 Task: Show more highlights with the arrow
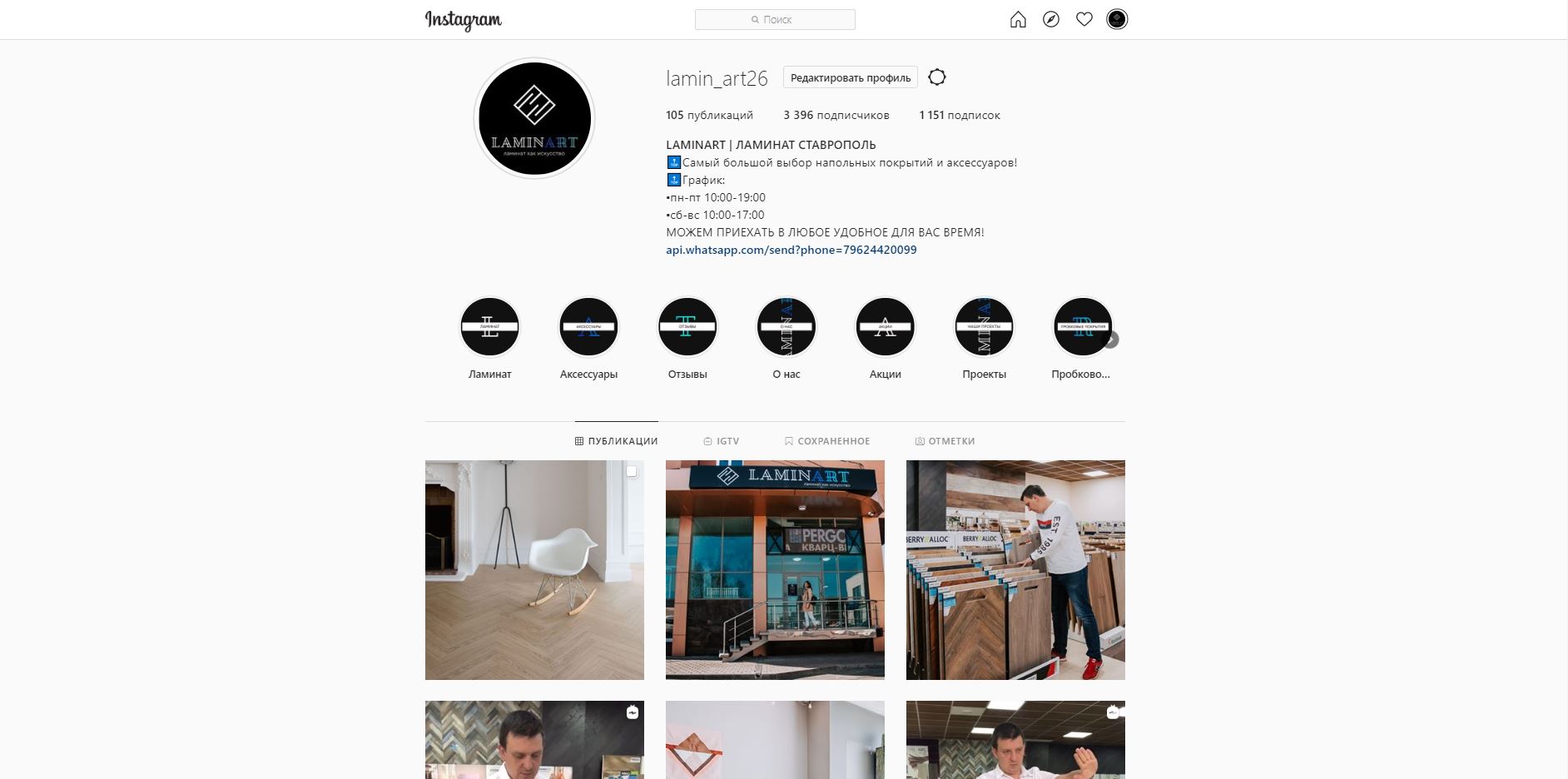coord(1111,340)
